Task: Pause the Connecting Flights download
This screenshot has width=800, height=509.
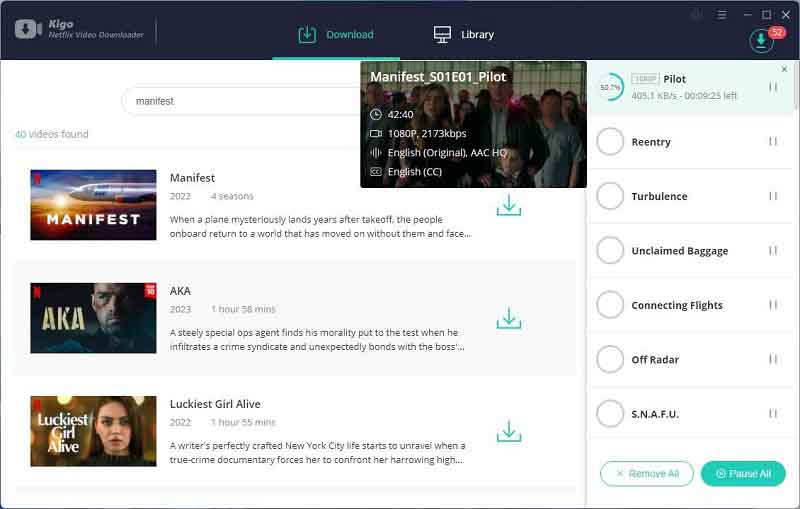Action: point(773,304)
